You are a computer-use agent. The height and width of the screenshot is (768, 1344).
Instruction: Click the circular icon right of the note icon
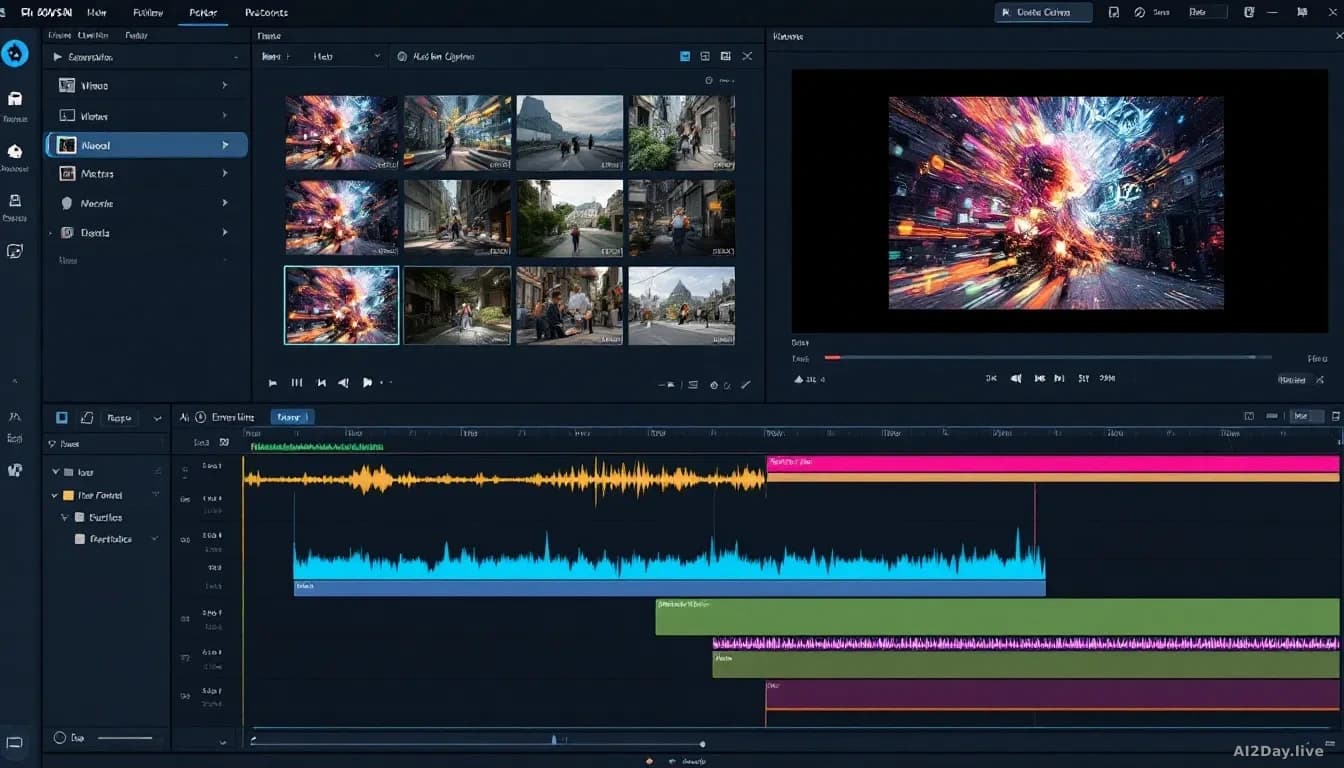click(1140, 12)
